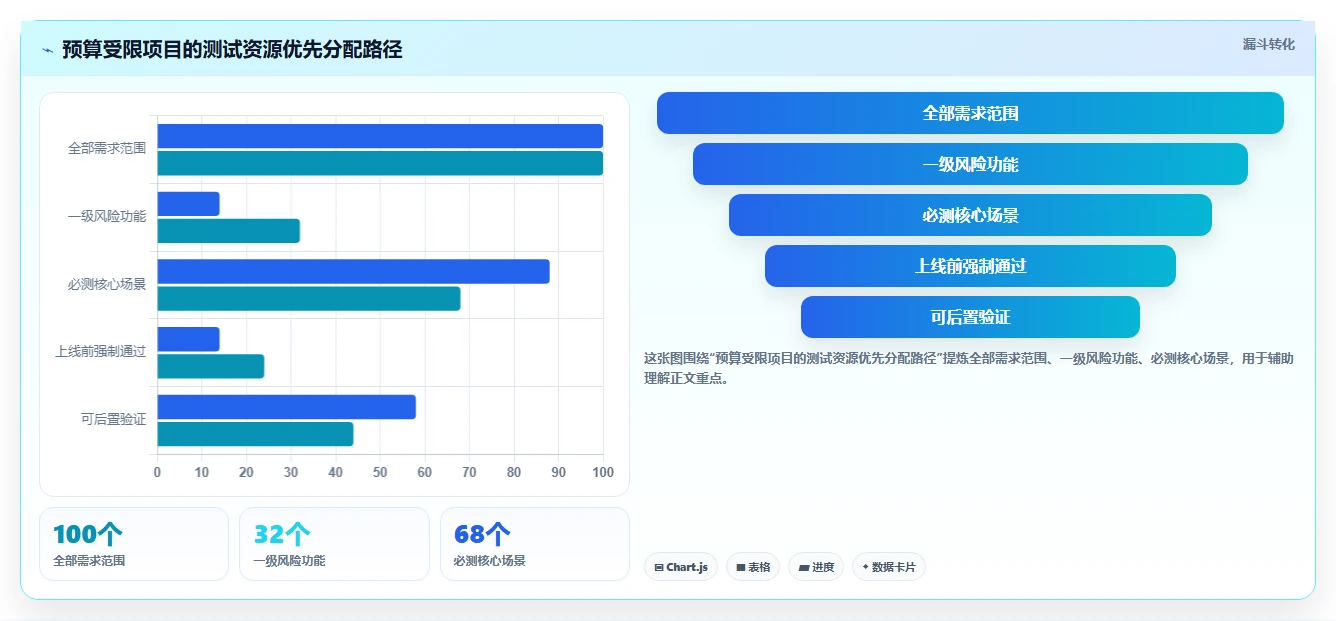Click the teal bar for 全部需求范围

point(380,163)
